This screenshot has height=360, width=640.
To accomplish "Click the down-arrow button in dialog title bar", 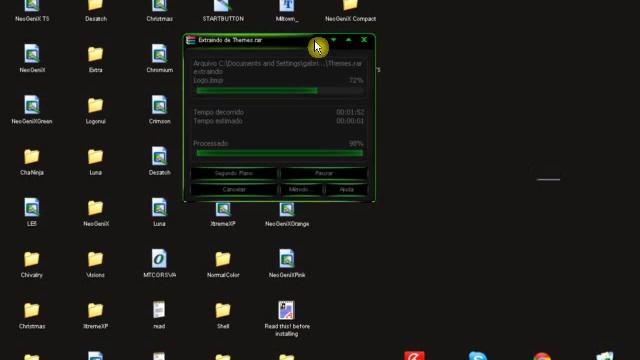I will [x=333, y=40].
